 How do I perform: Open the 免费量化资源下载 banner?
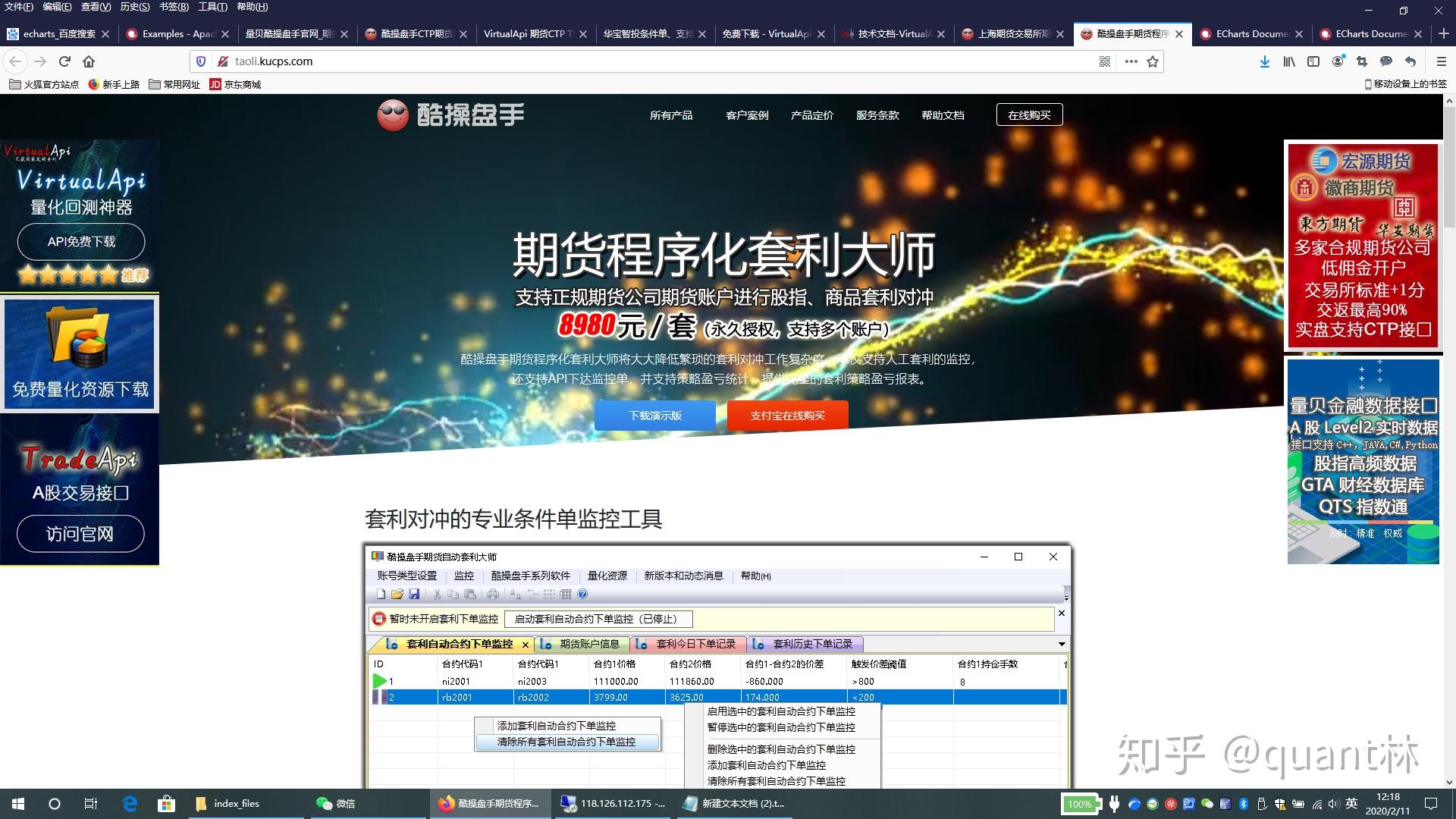80,354
